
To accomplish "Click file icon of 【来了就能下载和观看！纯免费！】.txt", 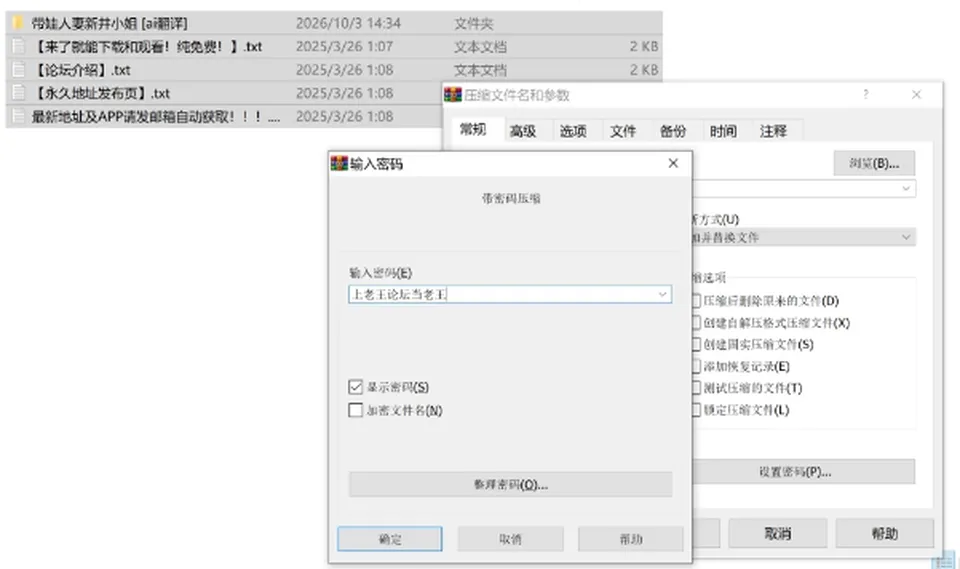I will coord(18,47).
